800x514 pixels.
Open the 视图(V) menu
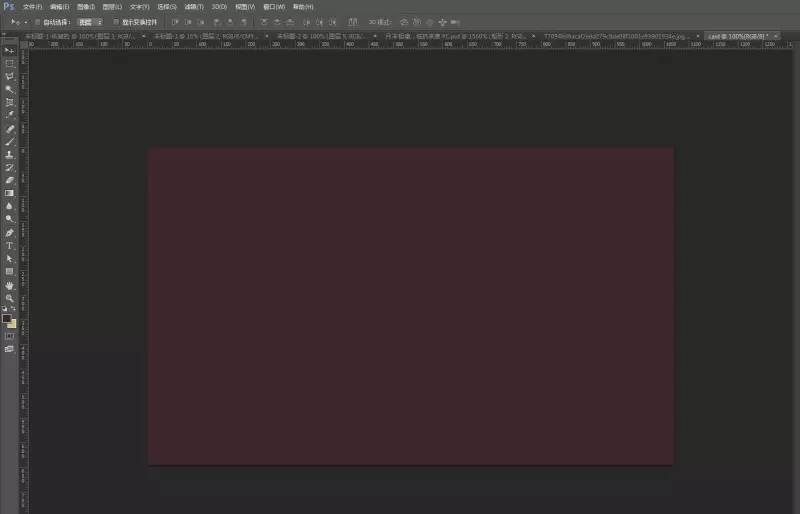pos(245,7)
